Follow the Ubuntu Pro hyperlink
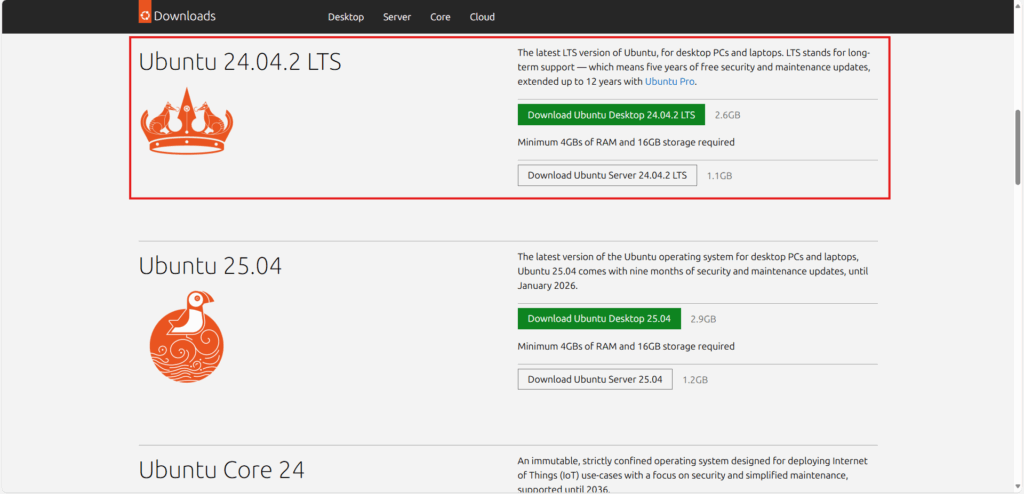 pos(670,81)
